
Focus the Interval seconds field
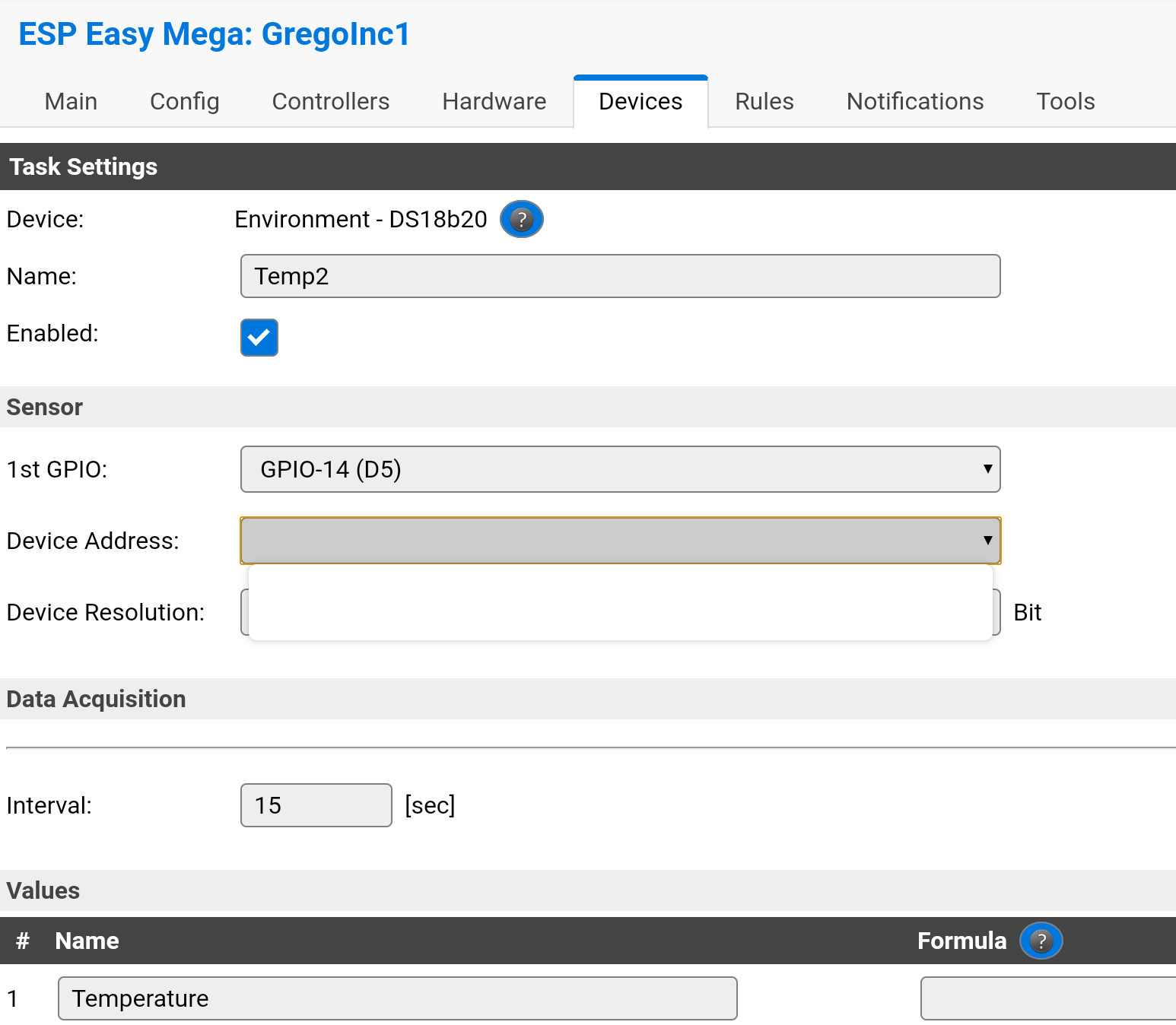(316, 805)
